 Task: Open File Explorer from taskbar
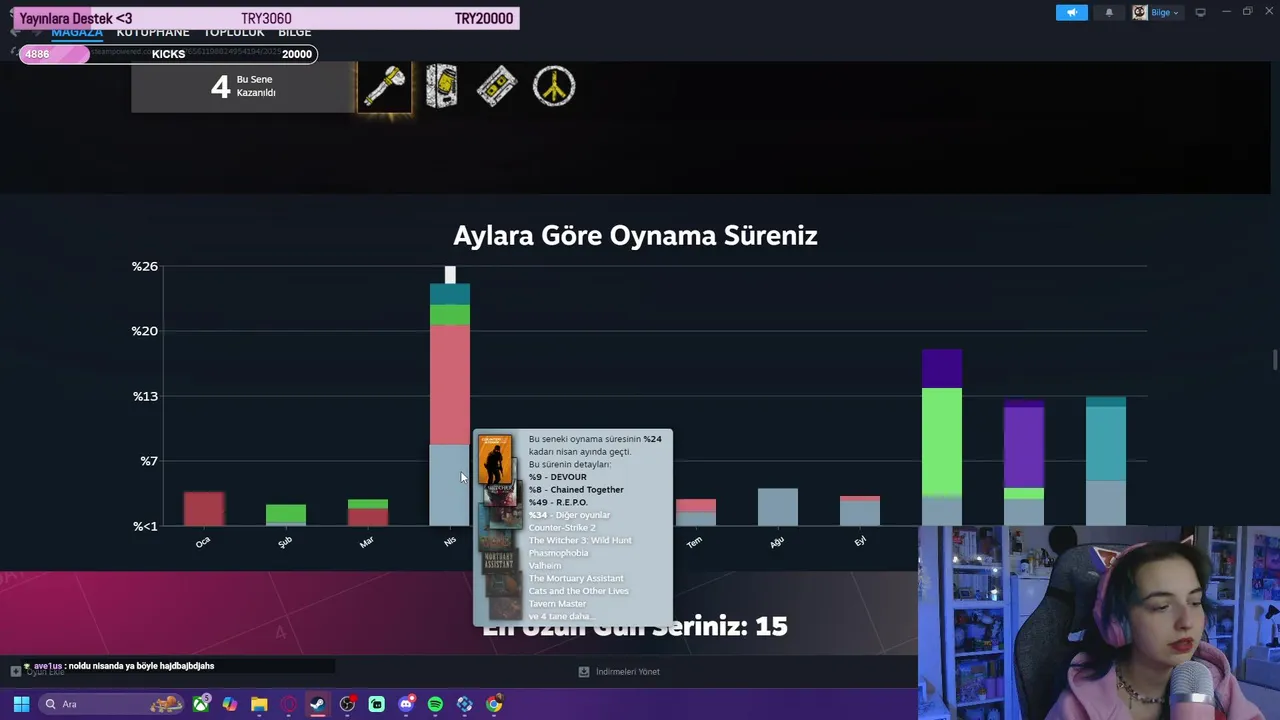(x=259, y=704)
